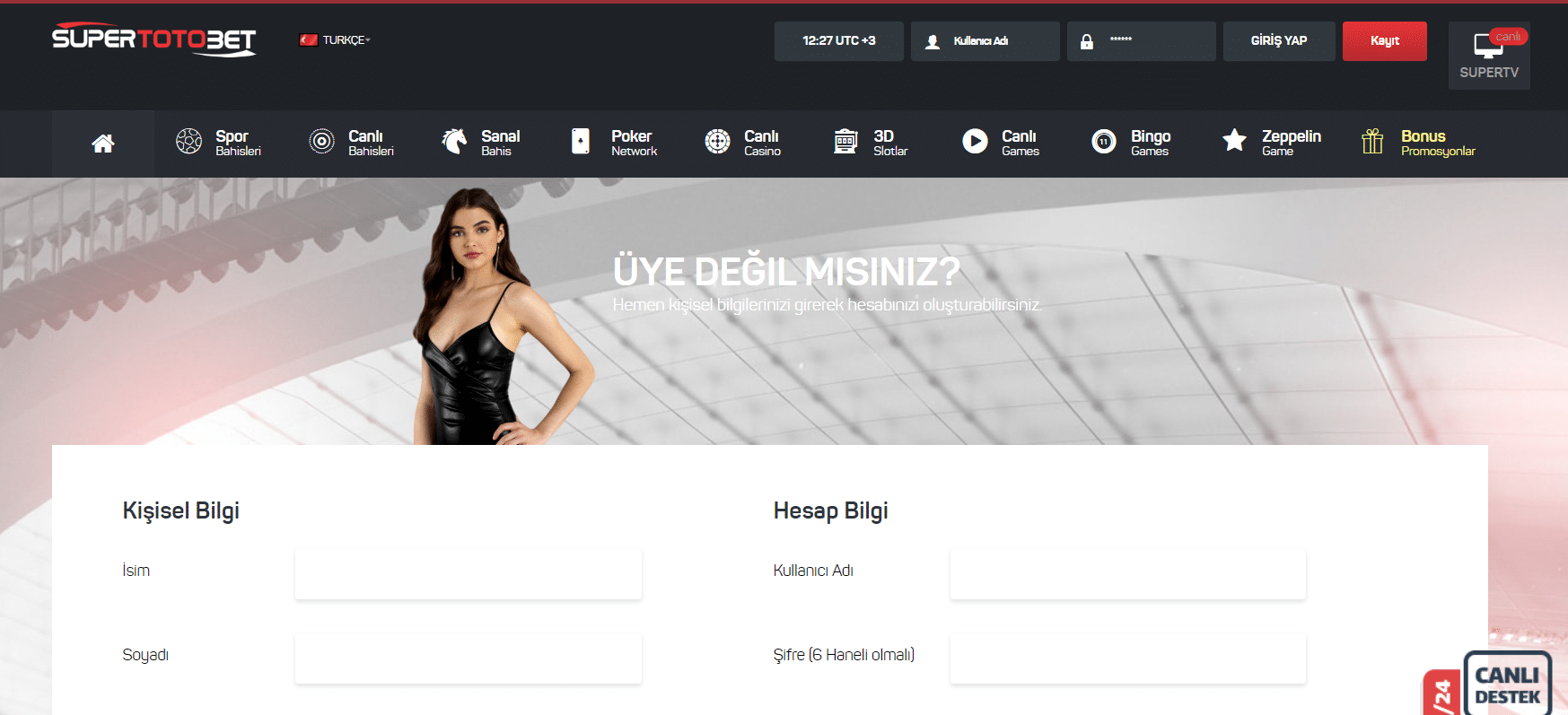1568x715 pixels.
Task: Click the Canlı Games play icon
Action: click(975, 142)
